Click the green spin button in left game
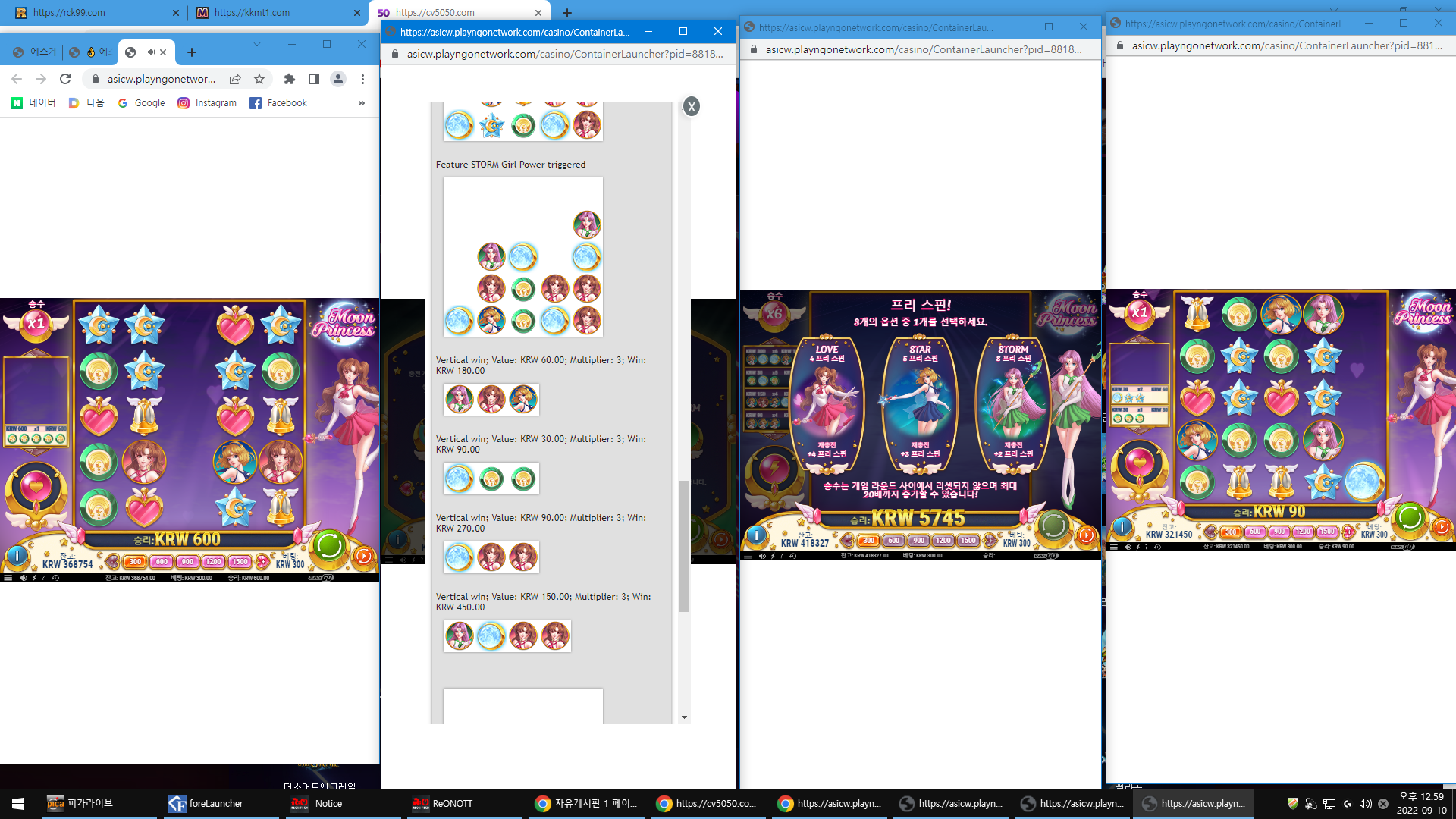This screenshot has height=819, width=1456. [329, 545]
